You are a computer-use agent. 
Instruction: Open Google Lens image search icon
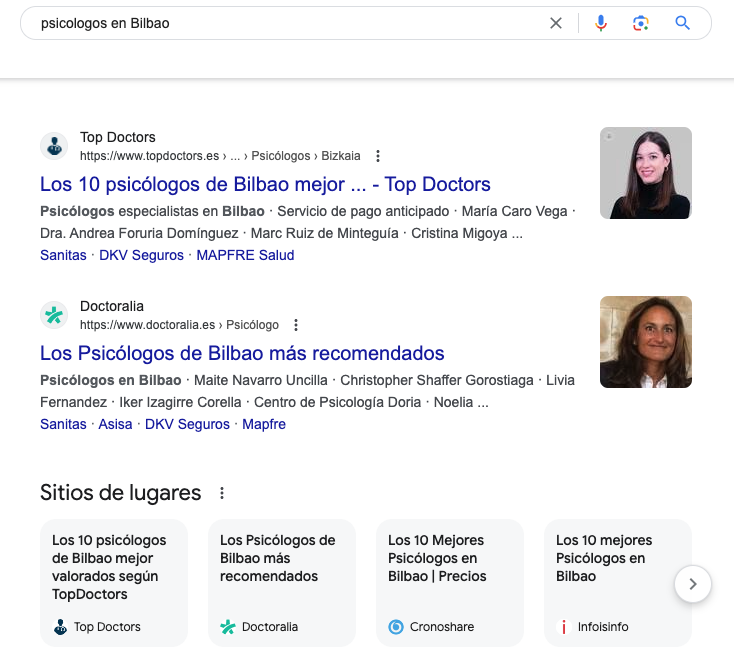(640, 23)
